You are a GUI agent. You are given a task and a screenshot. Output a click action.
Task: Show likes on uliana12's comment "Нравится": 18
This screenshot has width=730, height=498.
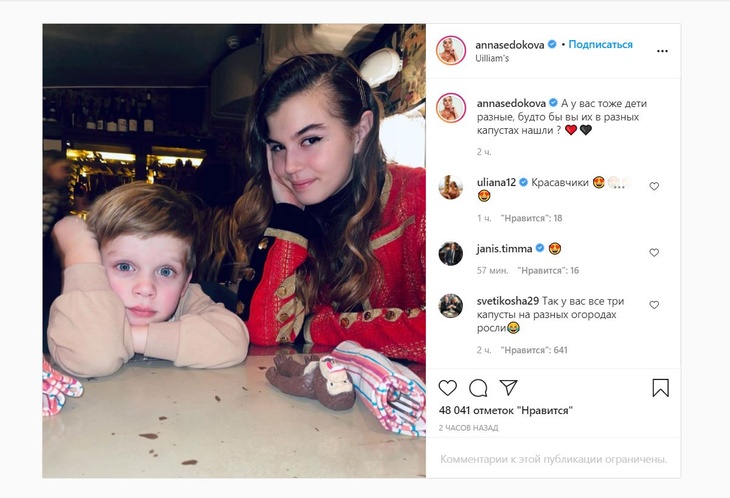coord(531,218)
